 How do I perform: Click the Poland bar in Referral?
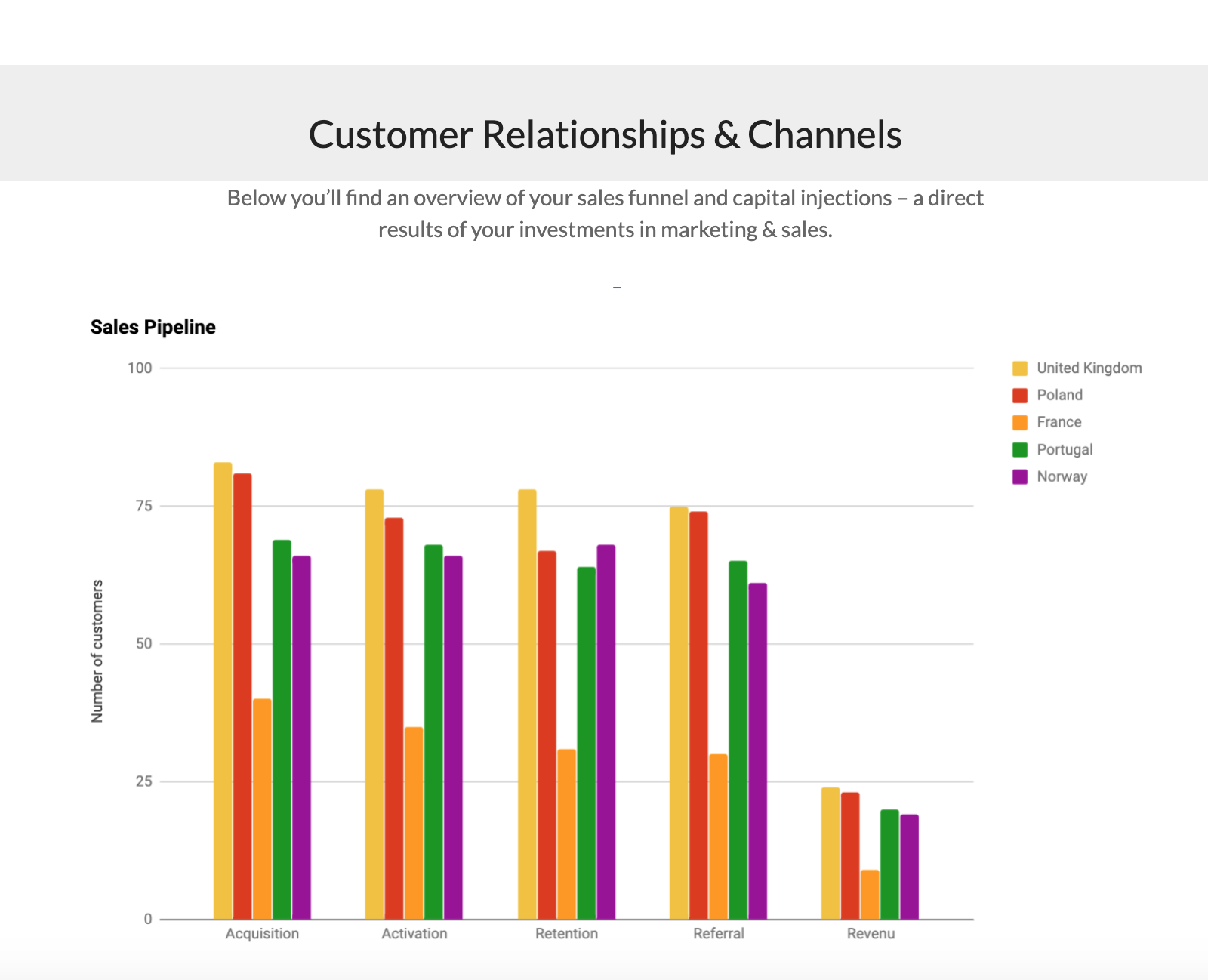pos(698,716)
